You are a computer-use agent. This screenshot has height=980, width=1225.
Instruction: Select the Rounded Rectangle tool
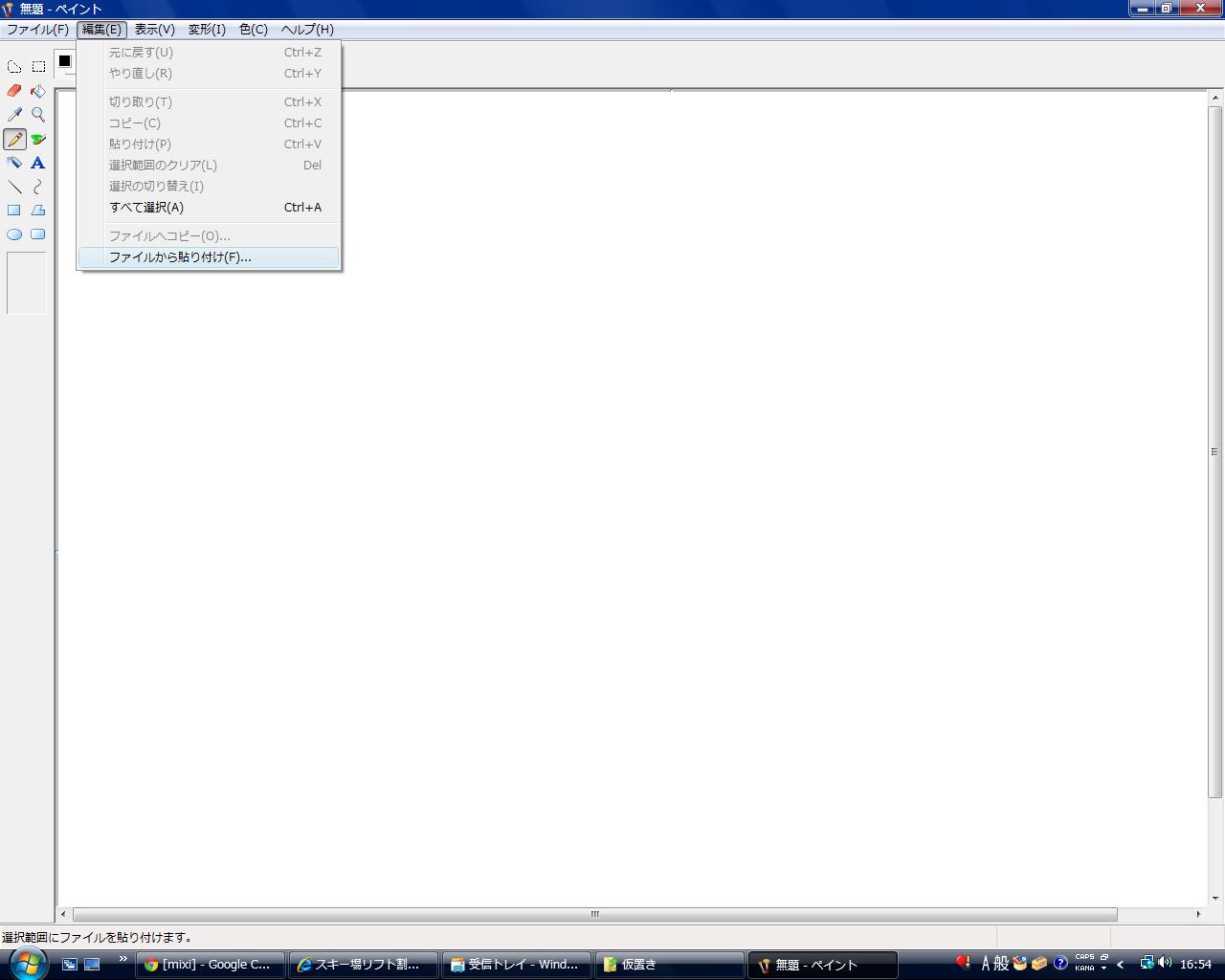pos(38,234)
